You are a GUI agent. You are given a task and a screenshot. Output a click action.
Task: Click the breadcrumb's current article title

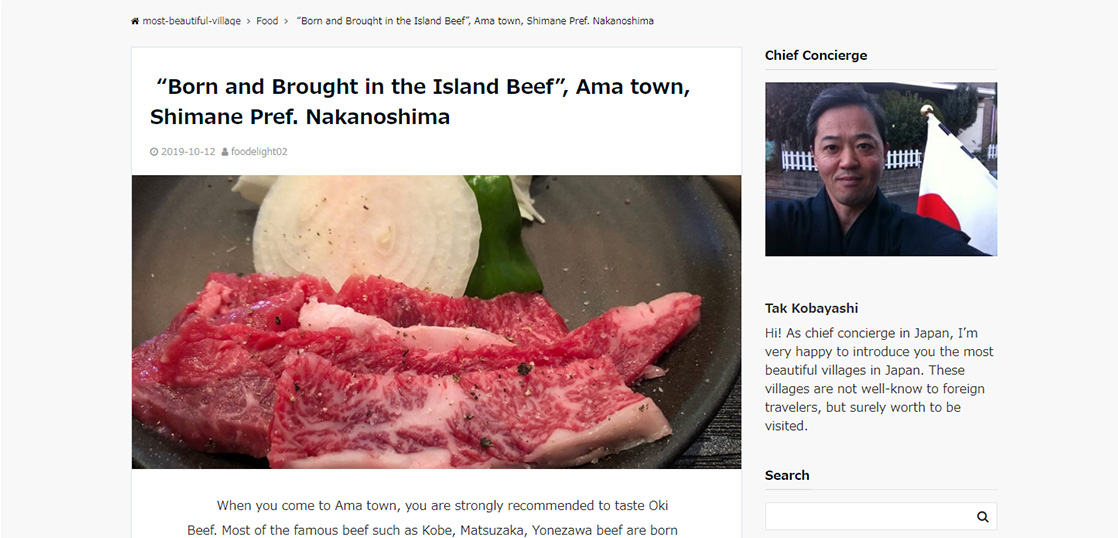[x=475, y=21]
